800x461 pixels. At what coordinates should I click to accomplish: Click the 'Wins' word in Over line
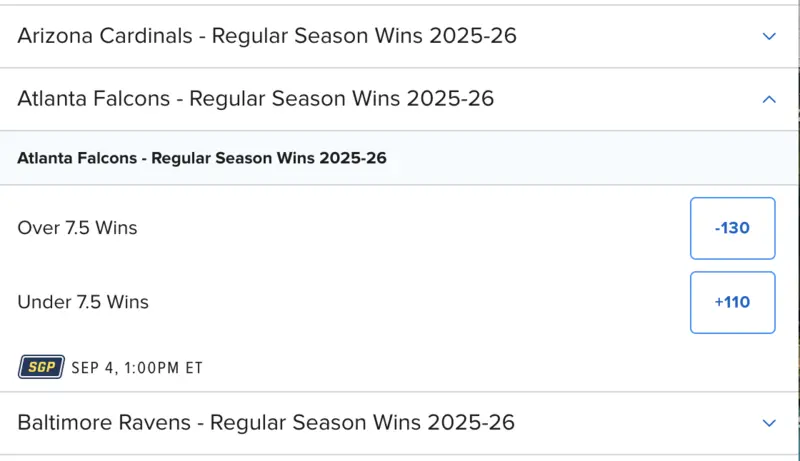coord(116,228)
